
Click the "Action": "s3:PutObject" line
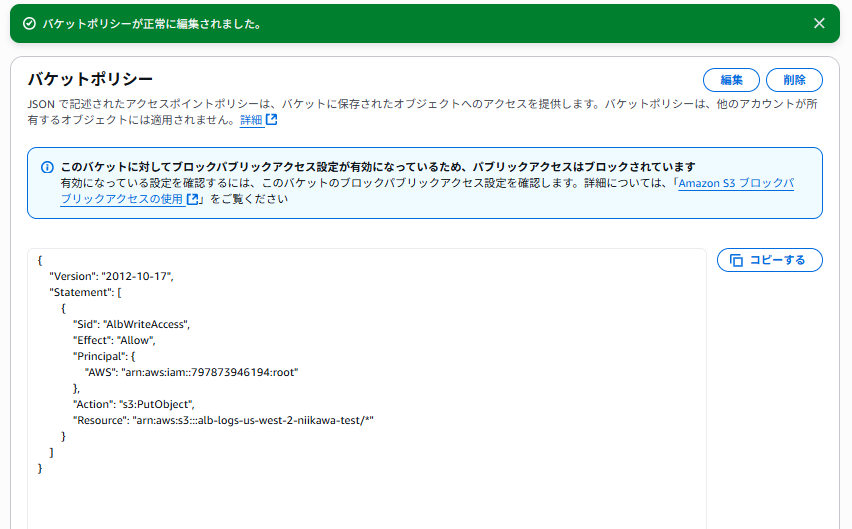tap(134, 405)
